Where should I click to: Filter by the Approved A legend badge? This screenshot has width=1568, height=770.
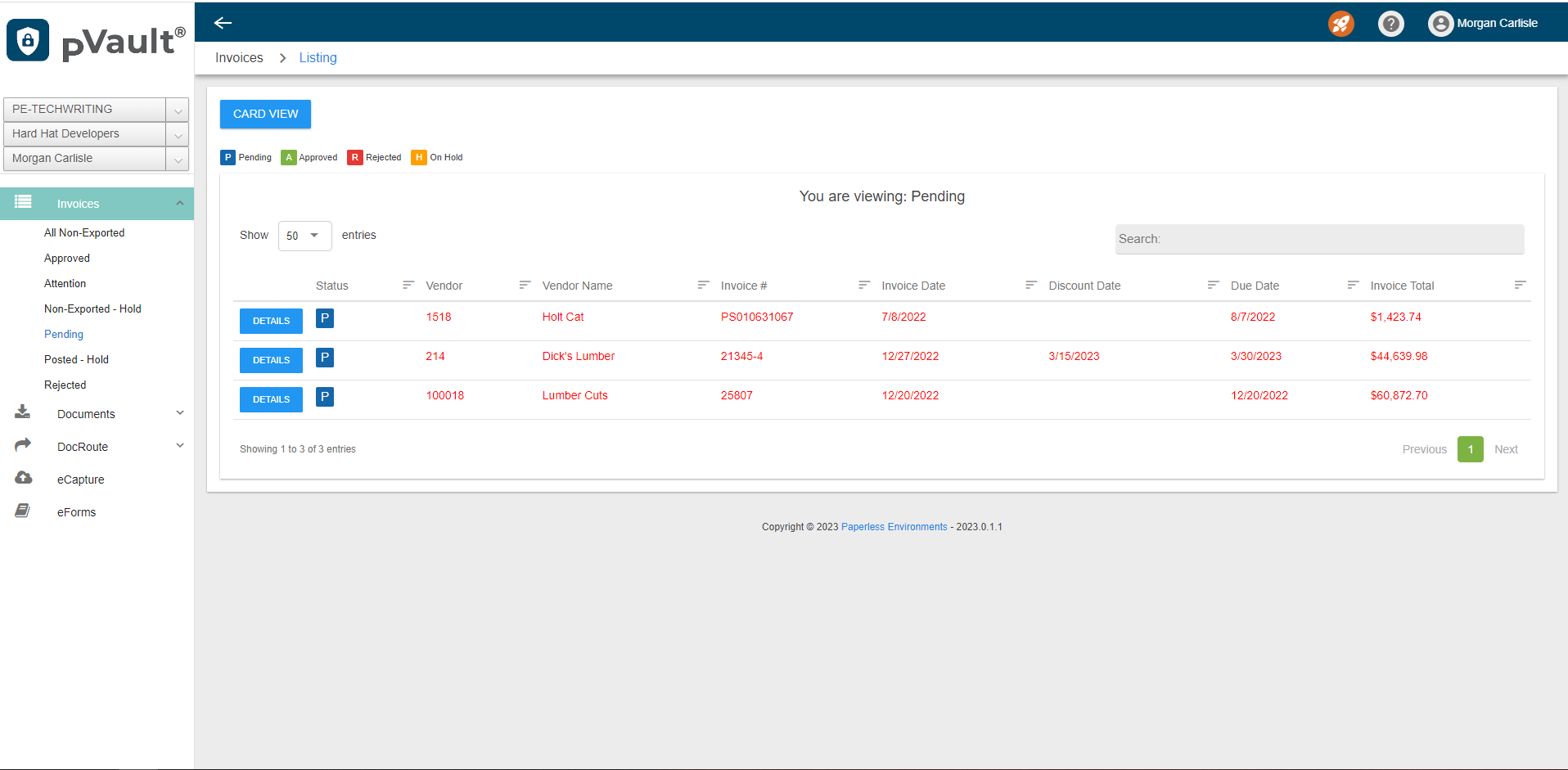288,157
